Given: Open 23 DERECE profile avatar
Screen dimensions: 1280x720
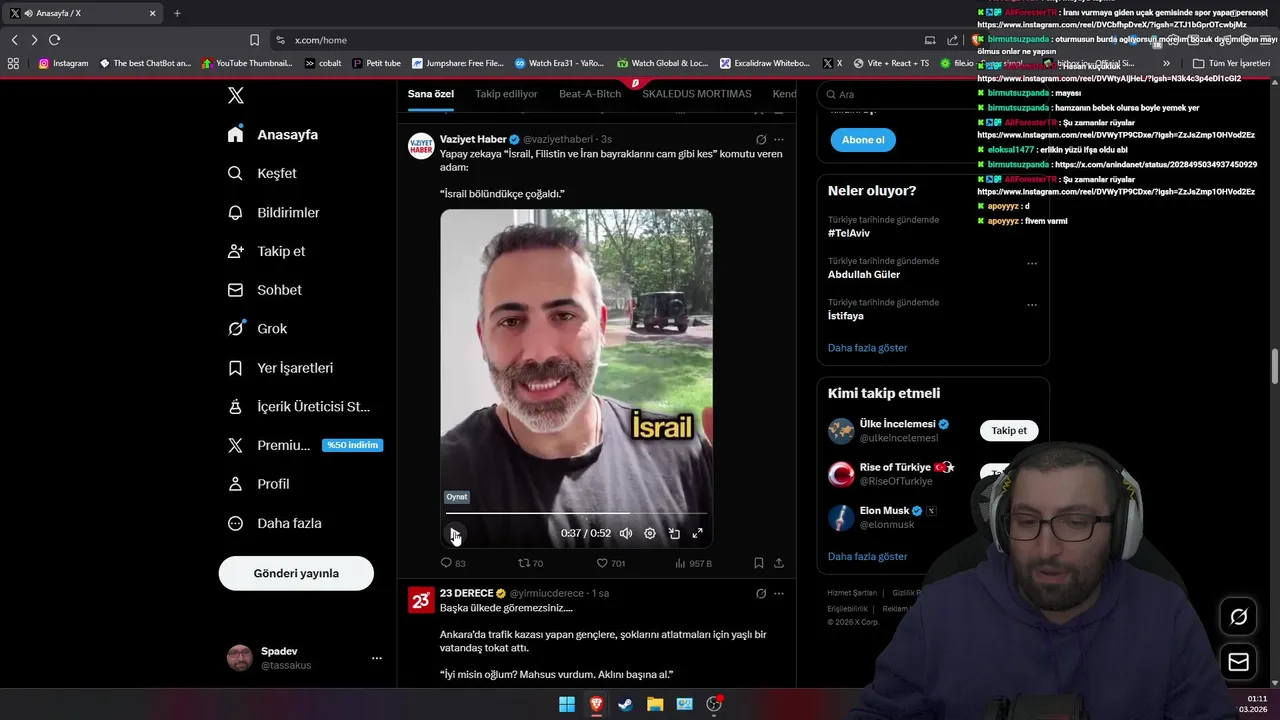Looking at the screenshot, I should point(421,599).
